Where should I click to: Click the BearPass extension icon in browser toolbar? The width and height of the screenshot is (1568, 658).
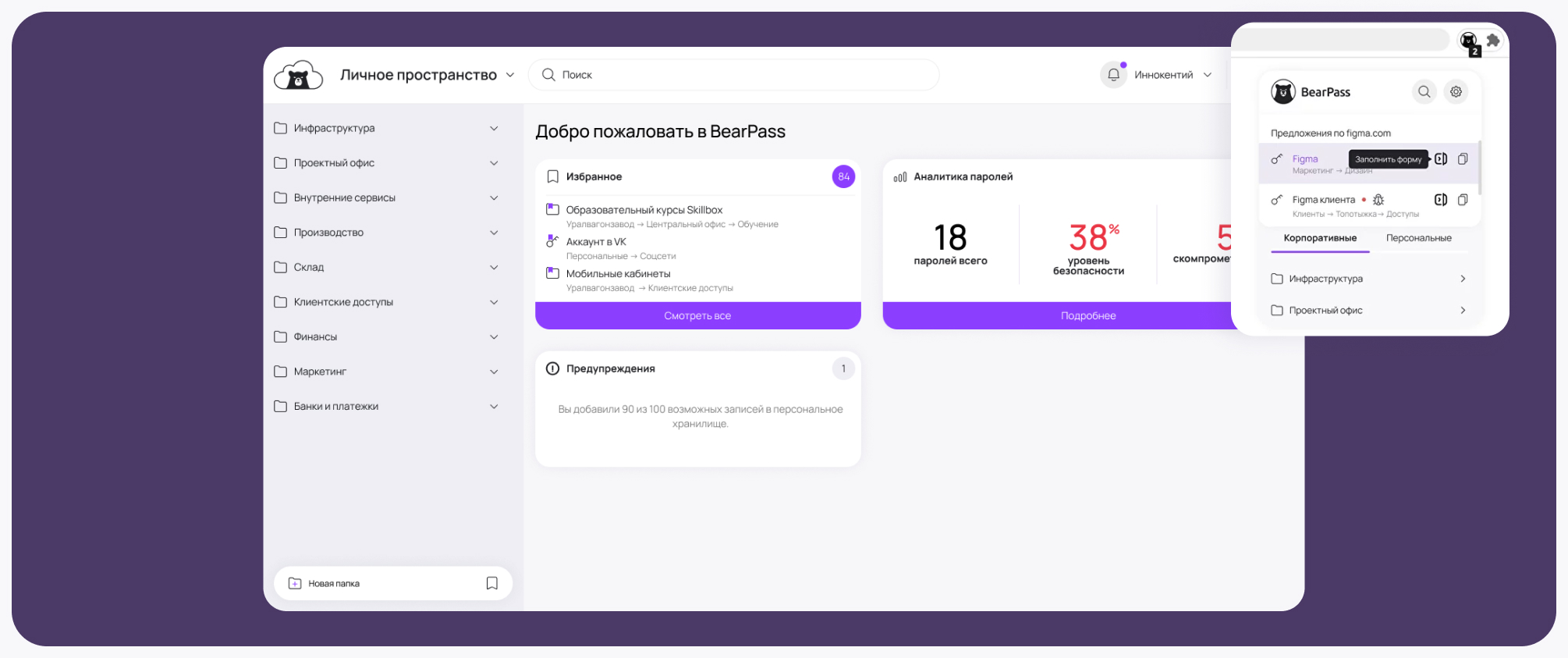(x=1468, y=41)
